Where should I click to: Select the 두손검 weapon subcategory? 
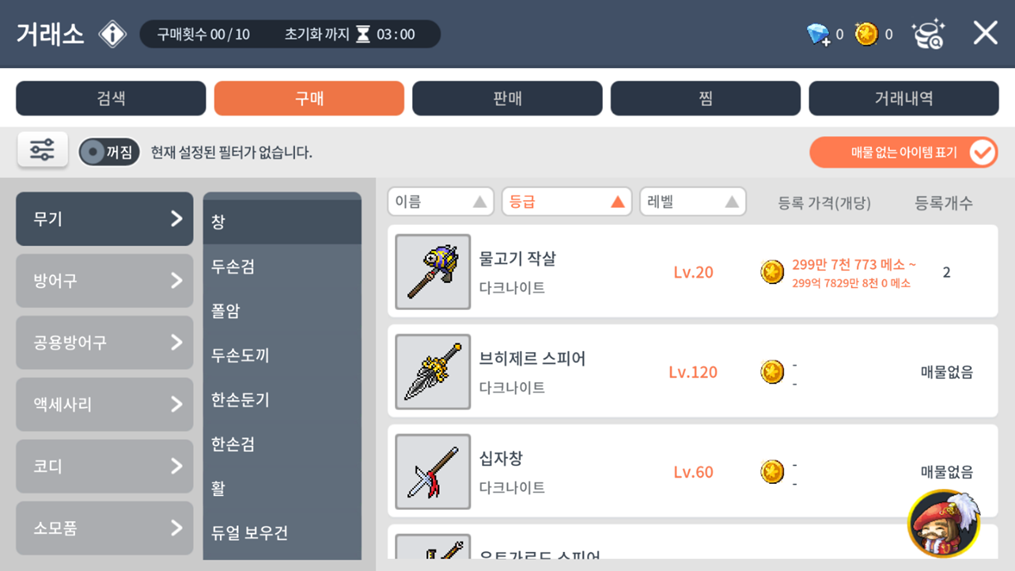click(x=282, y=266)
